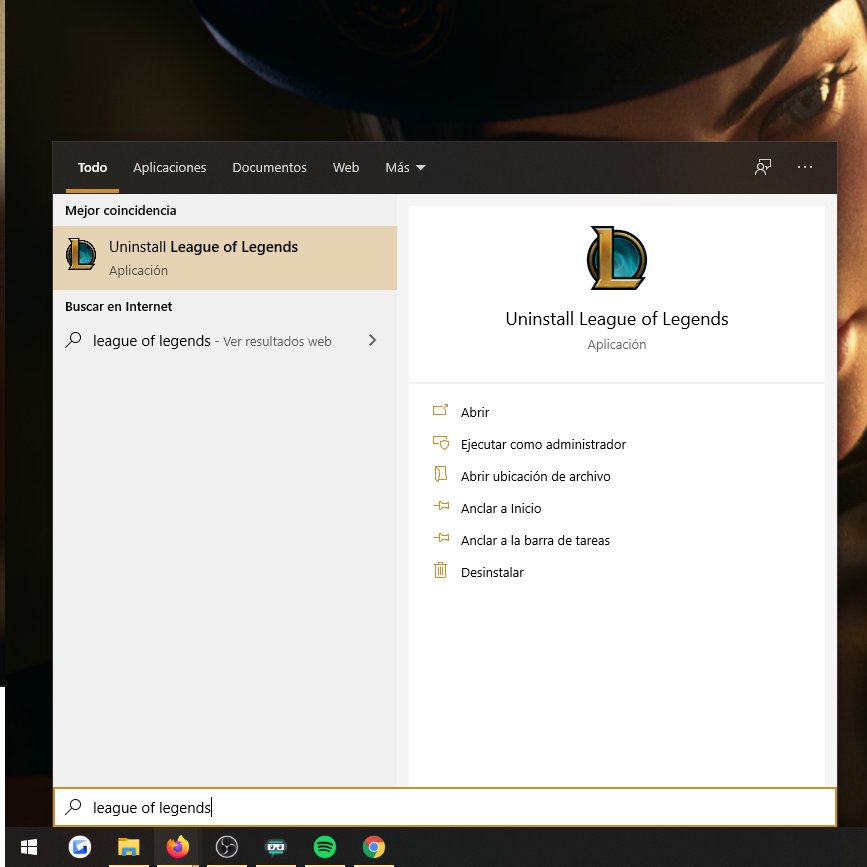Open the Streamlabs taskbar icon

pos(275,847)
